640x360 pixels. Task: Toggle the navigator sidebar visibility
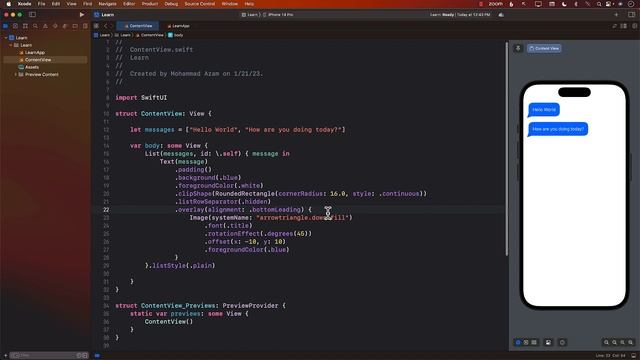[x=32, y=15]
